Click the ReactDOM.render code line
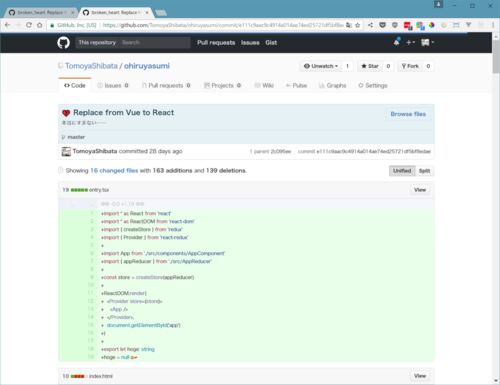 [124, 293]
